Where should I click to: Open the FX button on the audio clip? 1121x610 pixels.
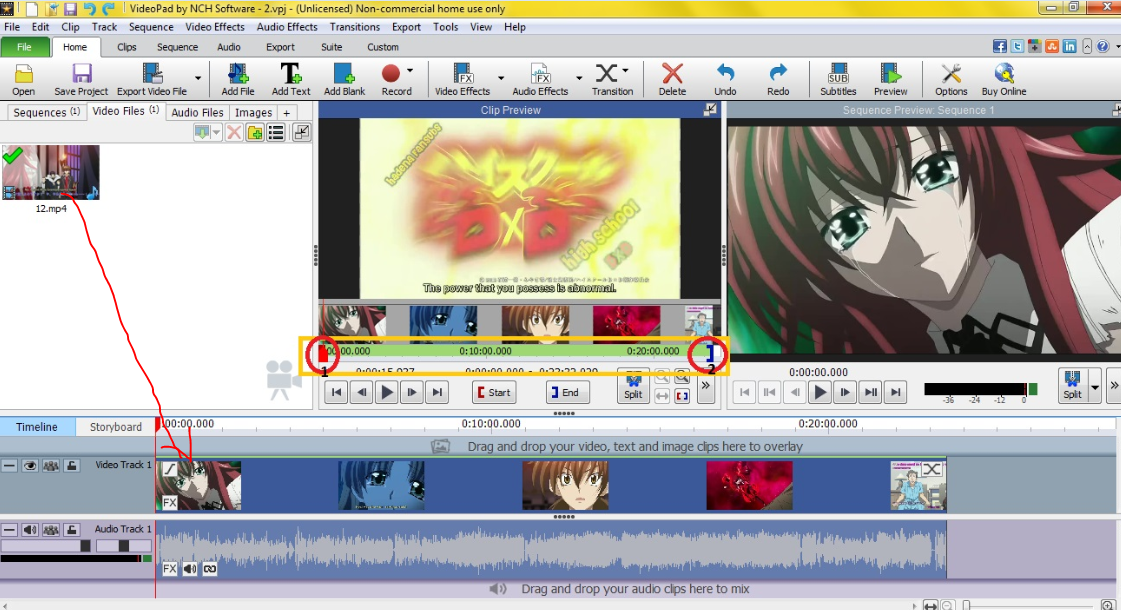click(169, 569)
